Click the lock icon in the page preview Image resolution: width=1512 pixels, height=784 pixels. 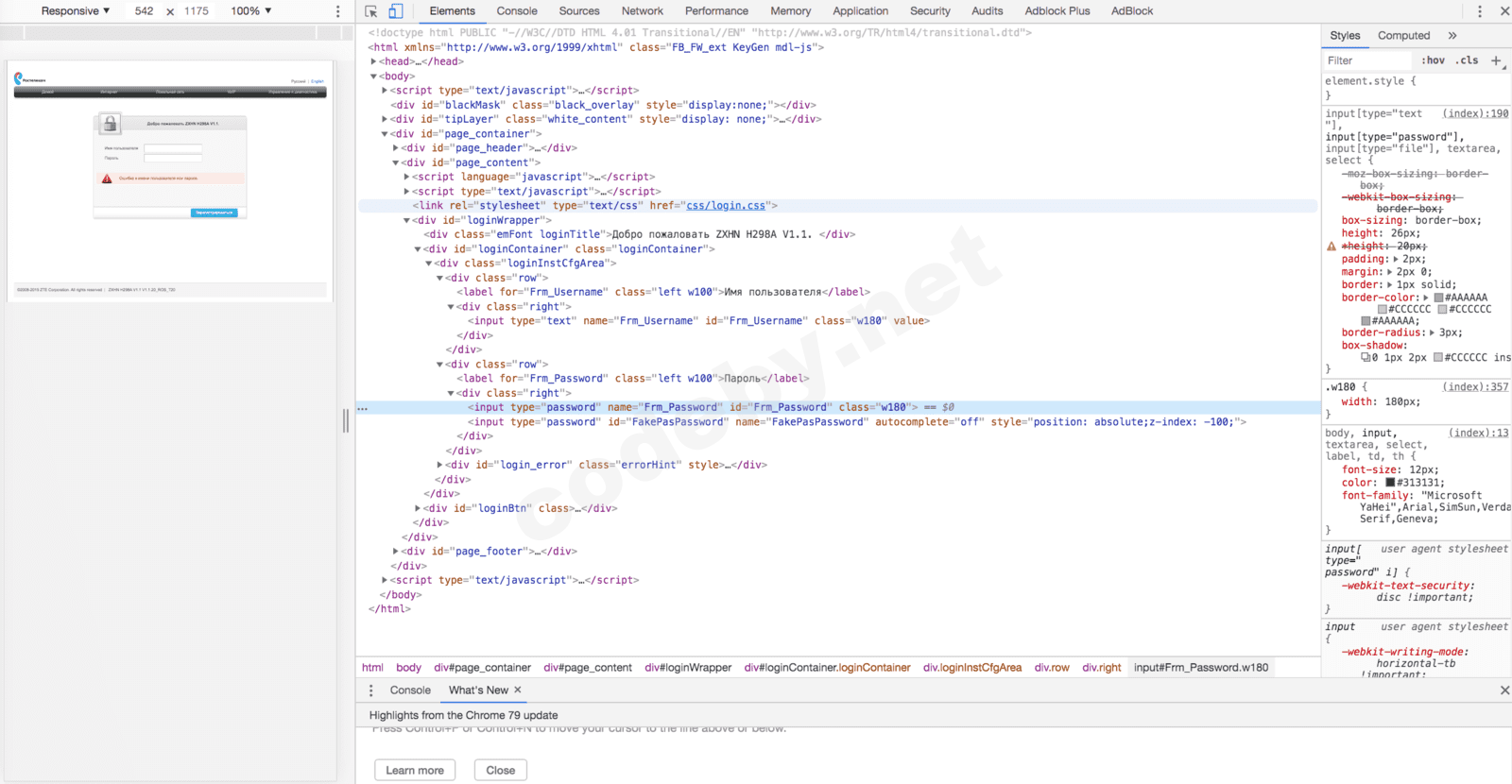111,124
